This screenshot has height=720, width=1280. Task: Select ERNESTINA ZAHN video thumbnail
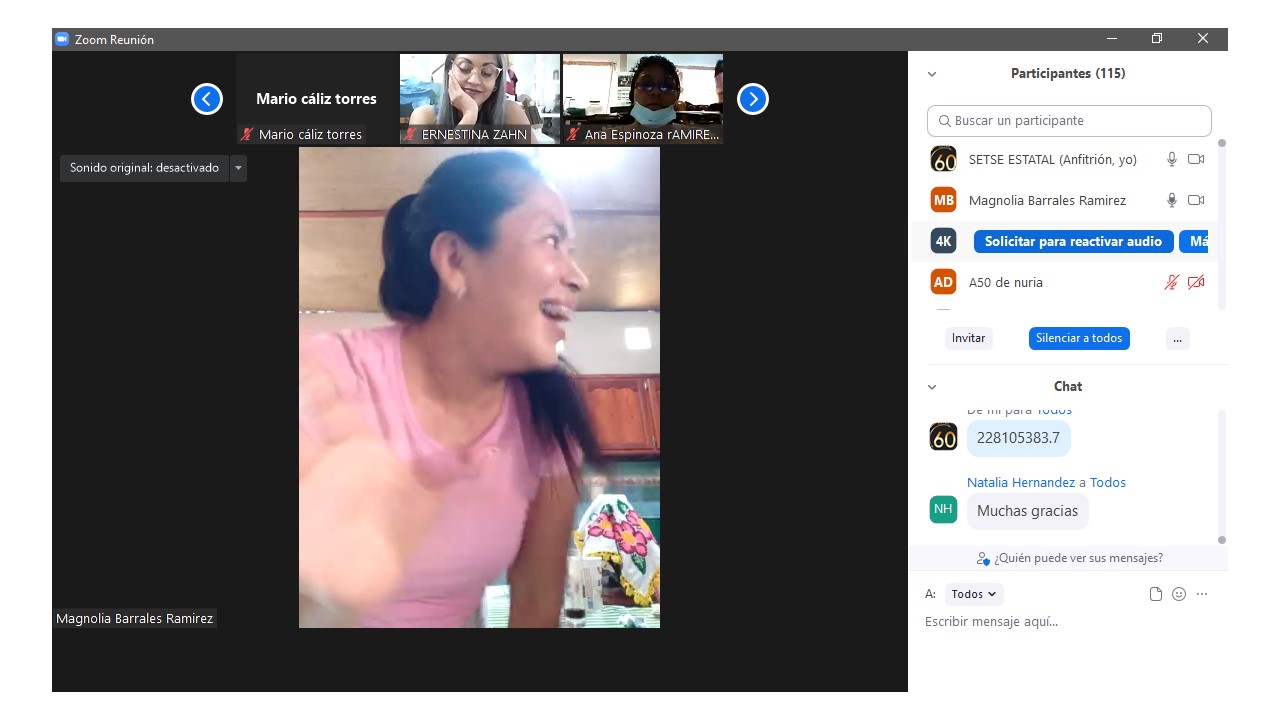(480, 99)
